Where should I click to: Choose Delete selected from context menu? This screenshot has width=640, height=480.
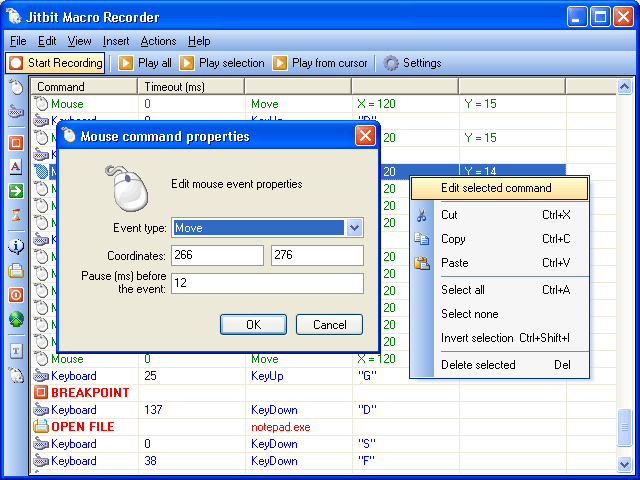point(500,365)
